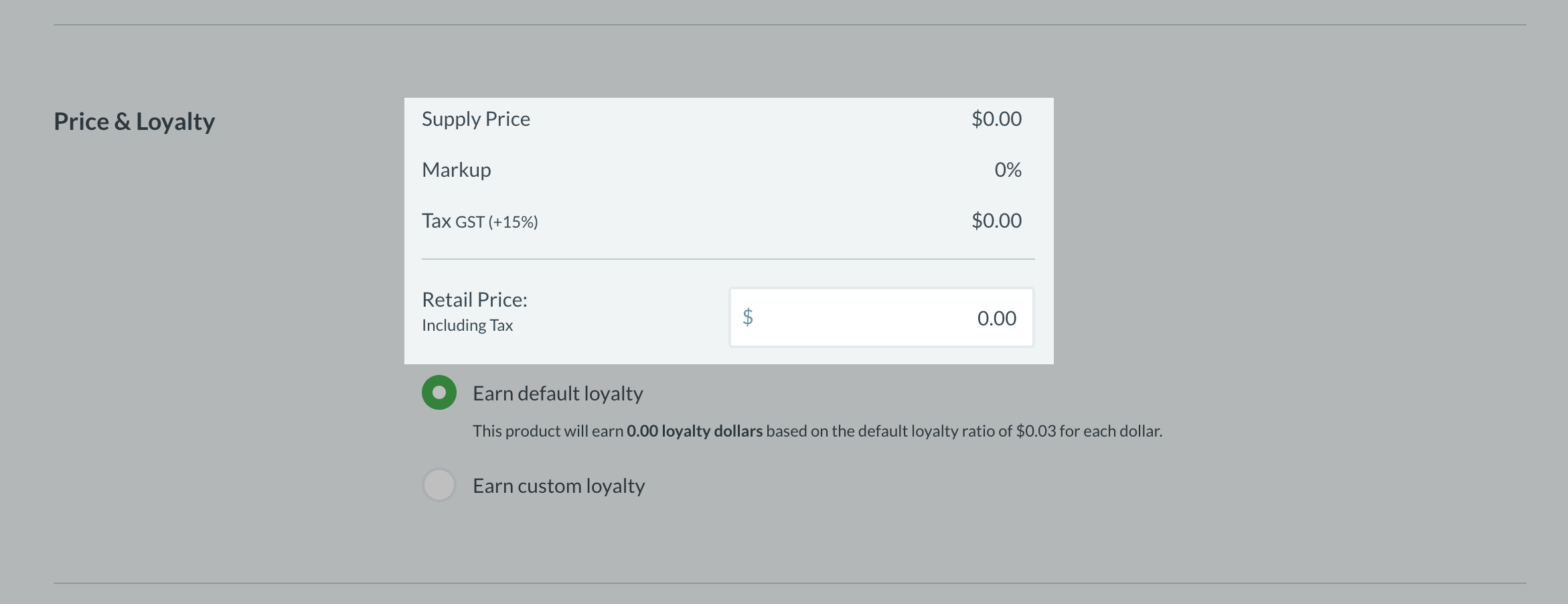The image size is (1568, 604).
Task: Click the bold "0.00 loyalty dollars" text
Action: pos(694,431)
